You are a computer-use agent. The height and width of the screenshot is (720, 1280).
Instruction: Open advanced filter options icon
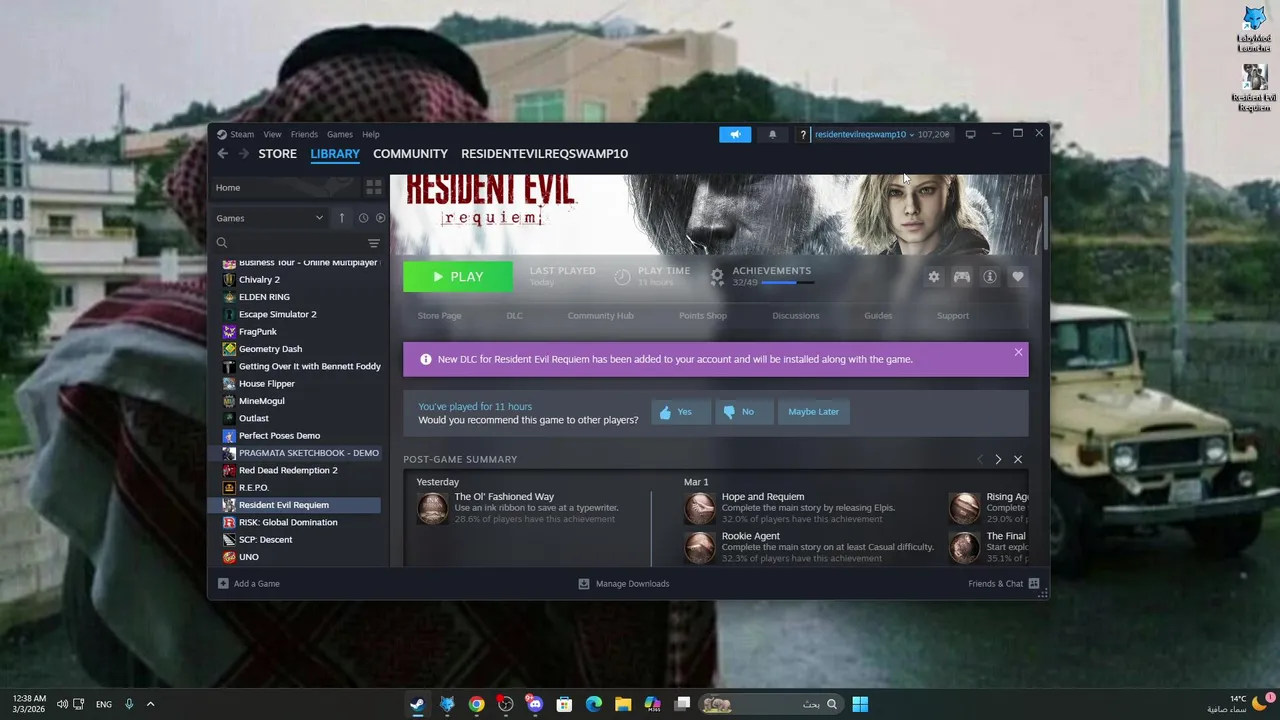[374, 243]
